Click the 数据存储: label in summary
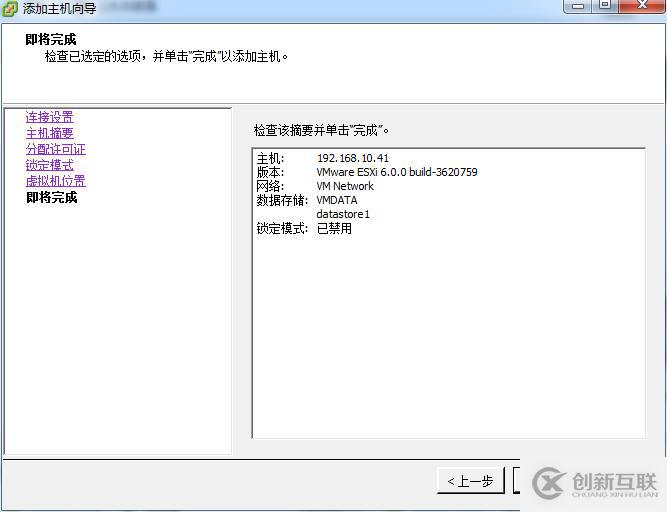 point(282,200)
